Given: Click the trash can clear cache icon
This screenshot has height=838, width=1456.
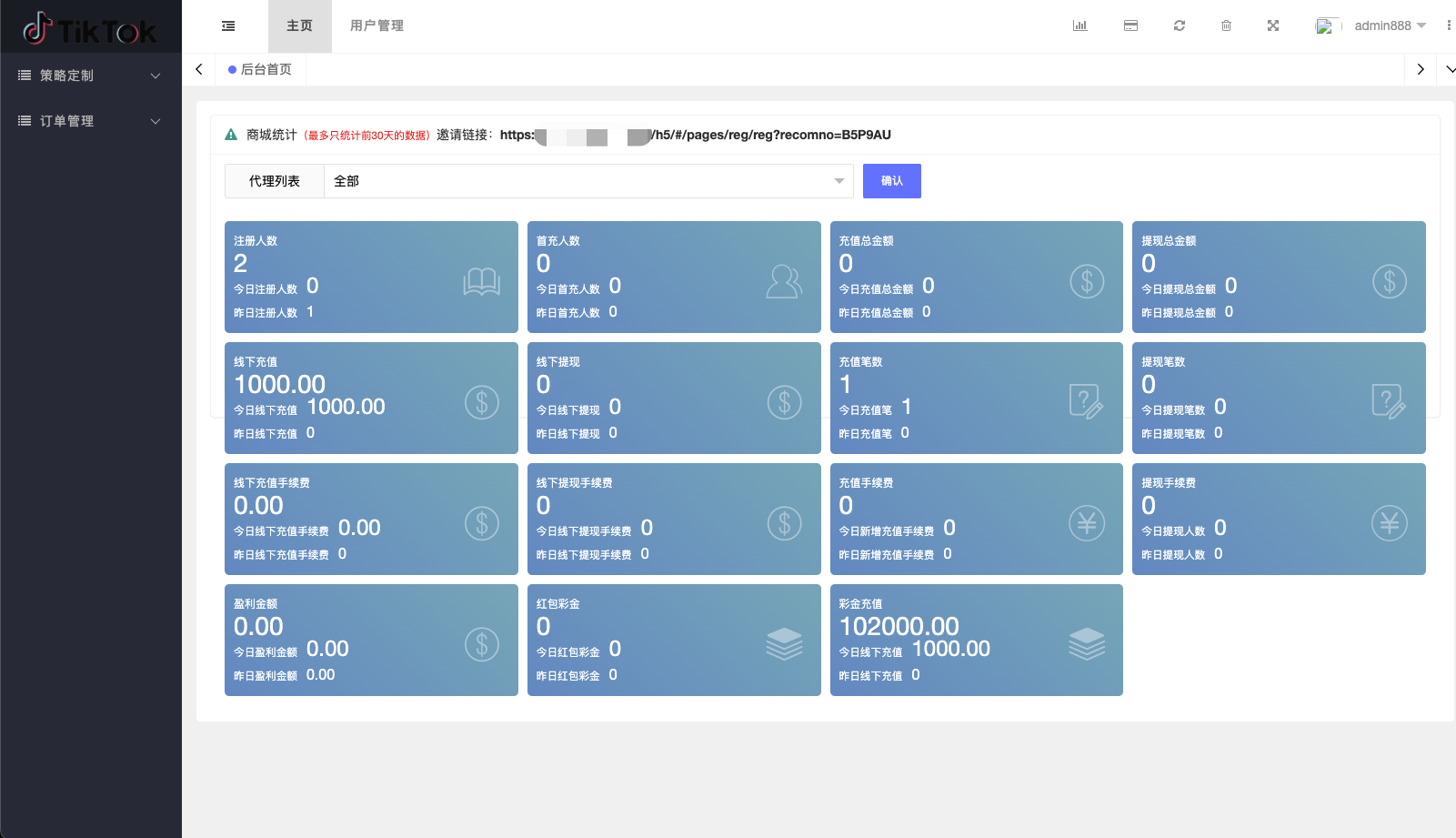Looking at the screenshot, I should click(1226, 26).
